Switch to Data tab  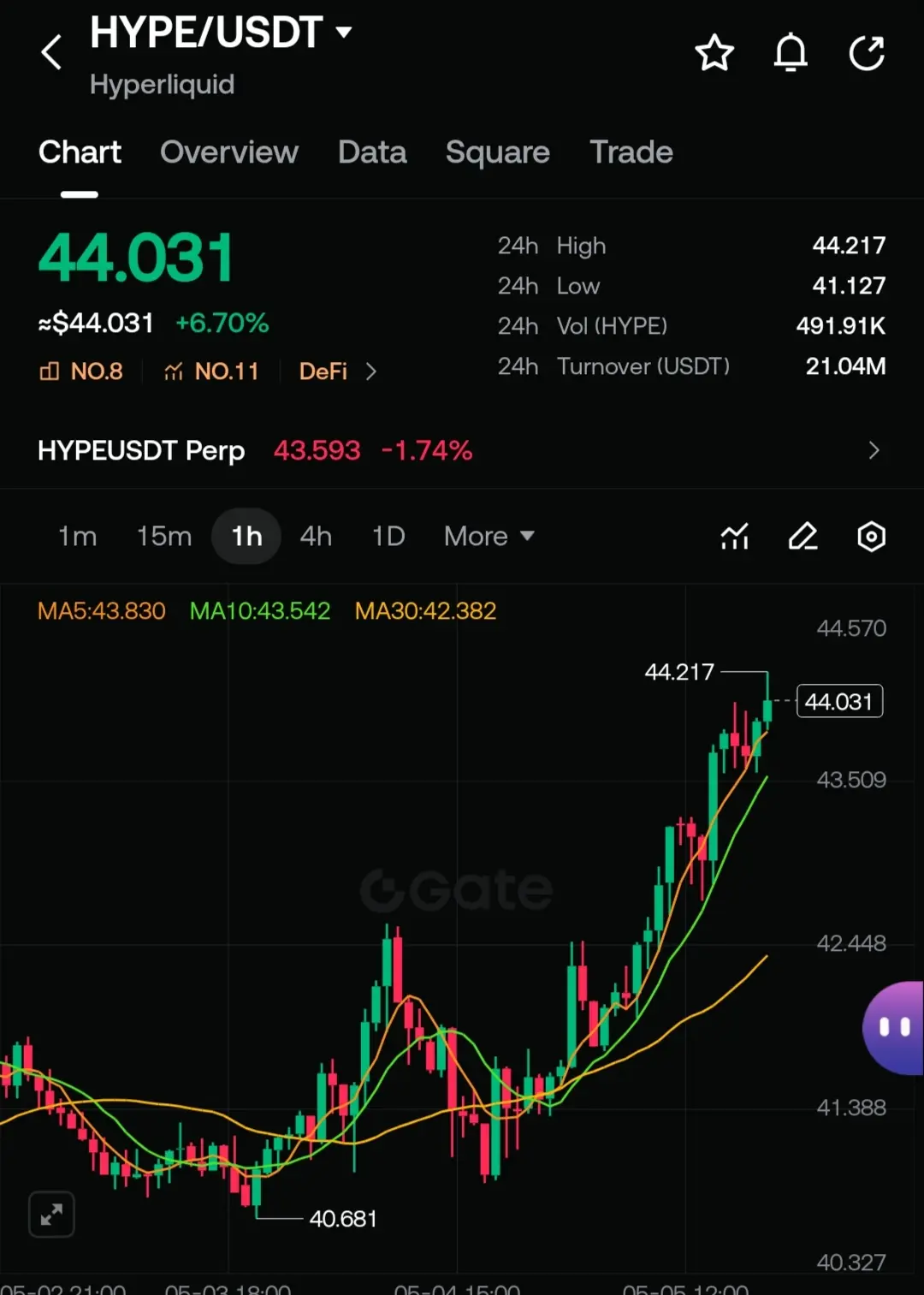[x=372, y=152]
